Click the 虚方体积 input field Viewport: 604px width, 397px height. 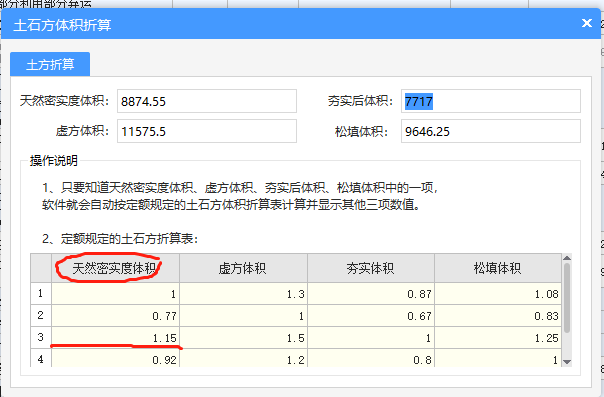point(207,131)
